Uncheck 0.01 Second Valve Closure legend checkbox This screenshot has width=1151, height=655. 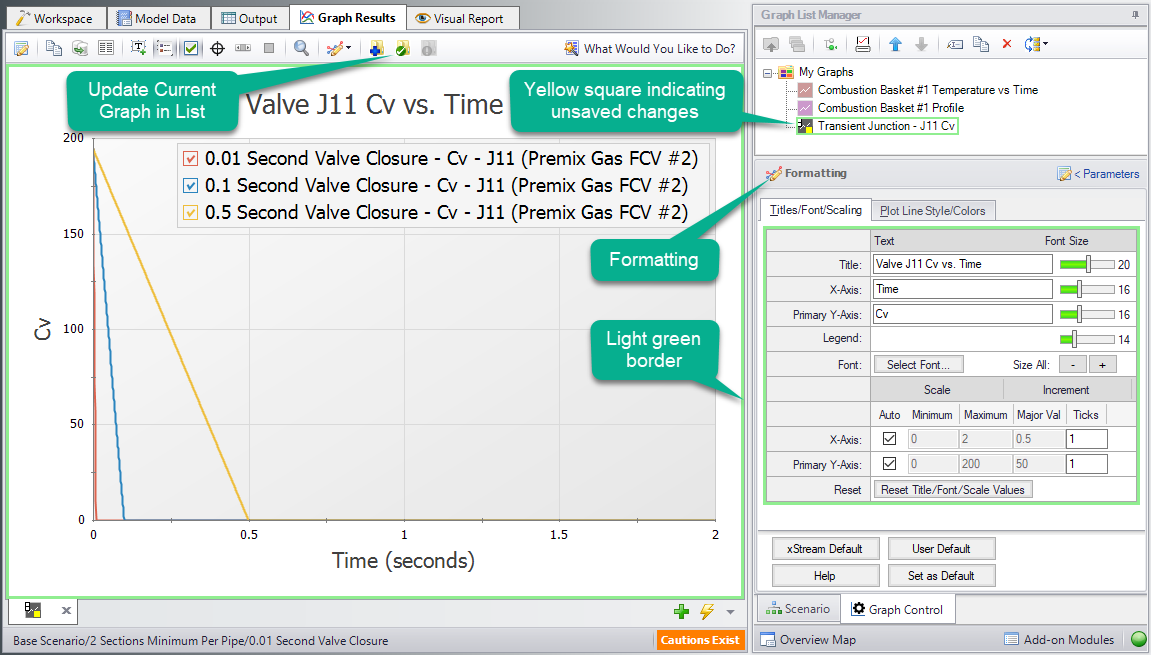click(x=192, y=159)
